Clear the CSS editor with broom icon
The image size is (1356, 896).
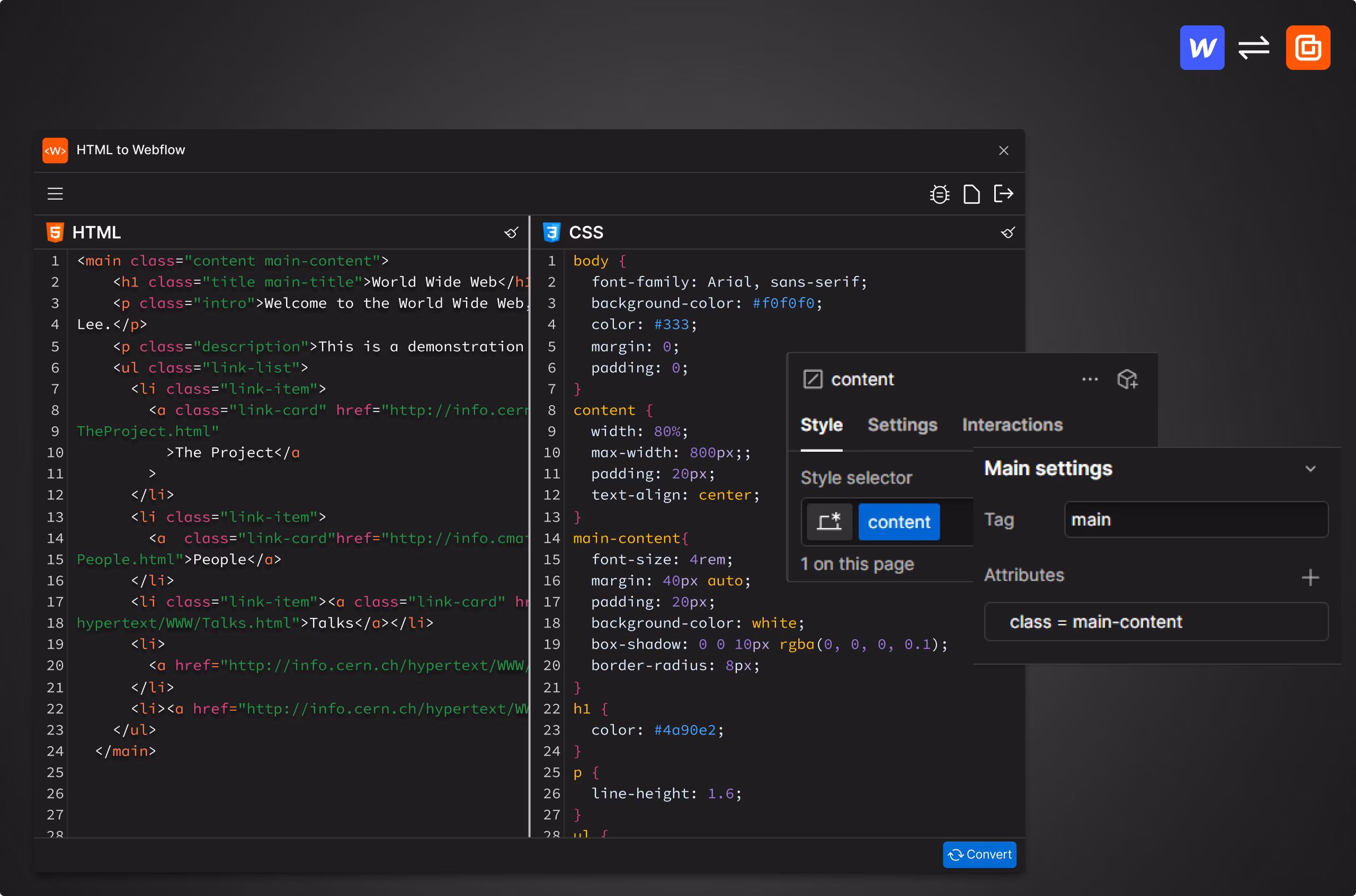click(x=1008, y=232)
